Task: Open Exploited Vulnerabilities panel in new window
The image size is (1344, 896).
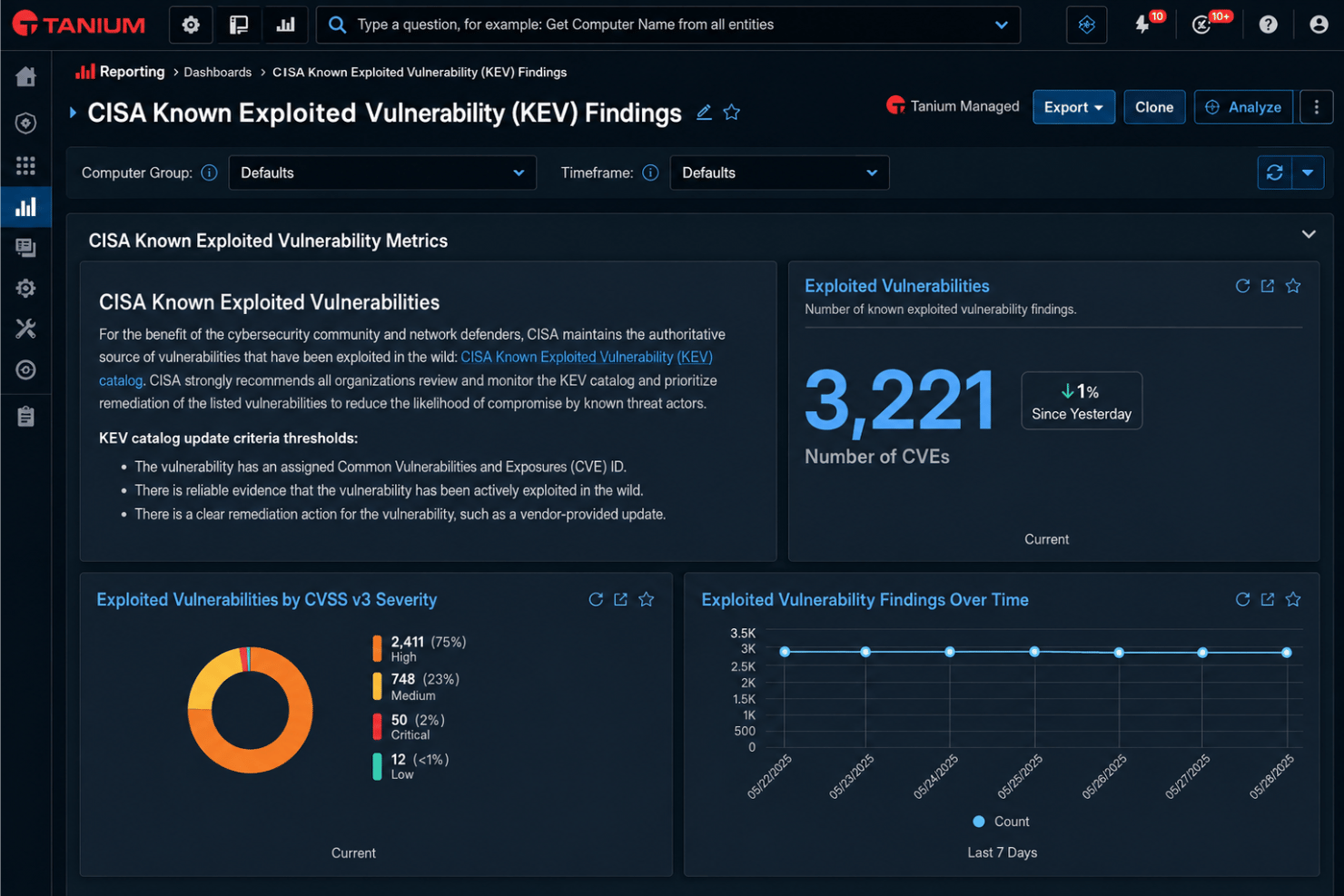Action: tap(1268, 286)
